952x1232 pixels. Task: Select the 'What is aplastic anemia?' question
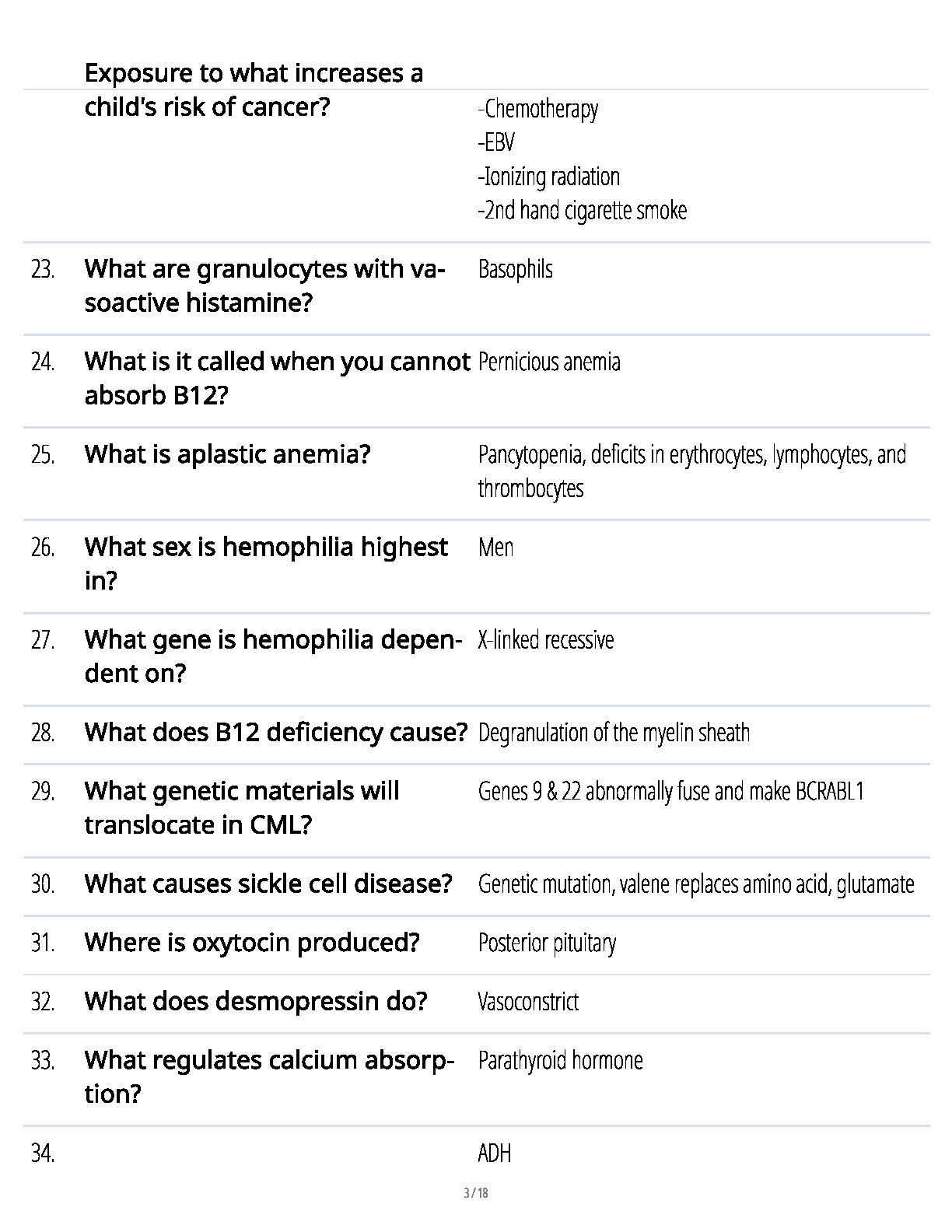227,454
